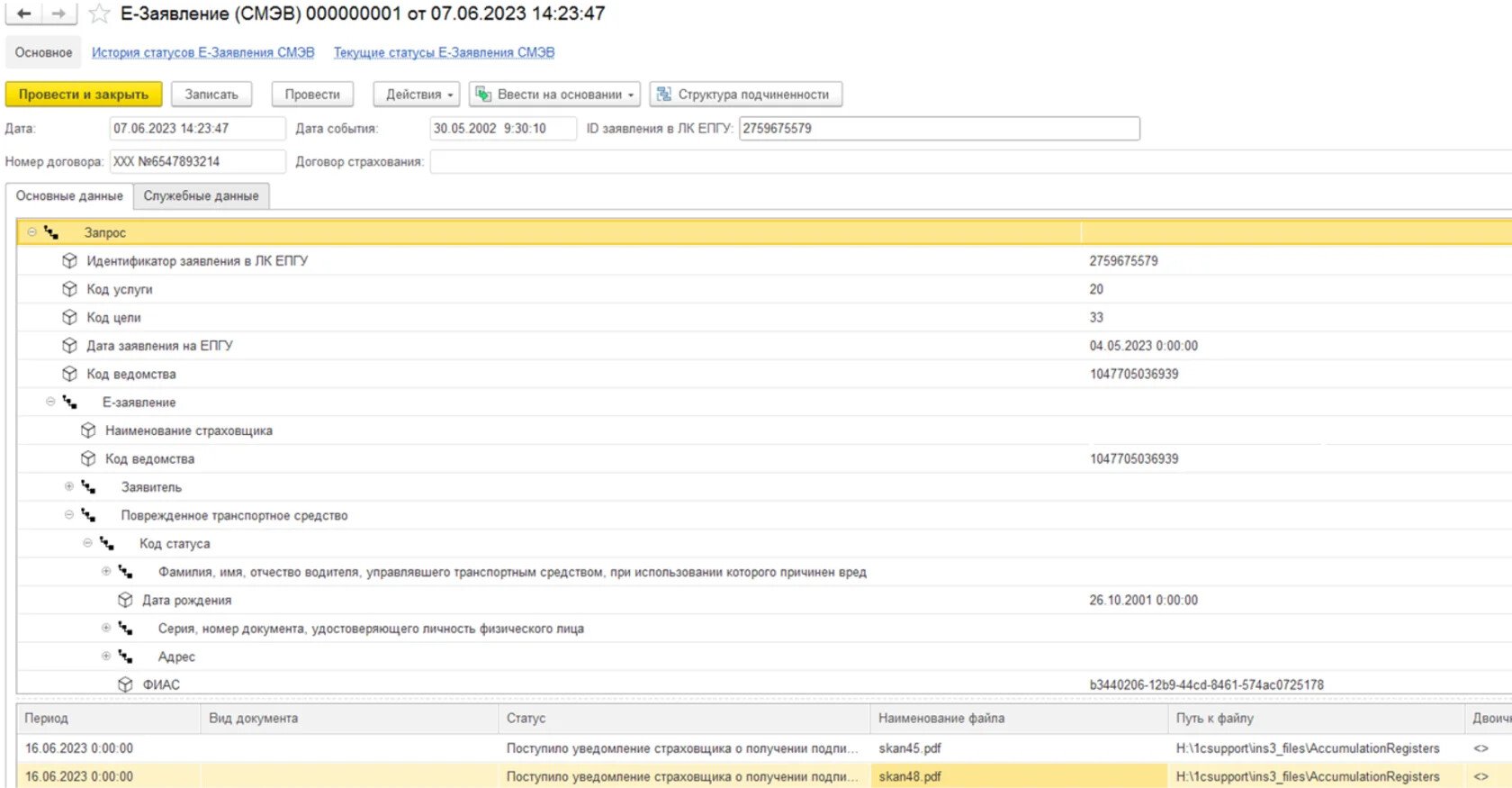The height and width of the screenshot is (788, 1512).
Task: Open the Действия dropdown menu
Action: coord(418,95)
